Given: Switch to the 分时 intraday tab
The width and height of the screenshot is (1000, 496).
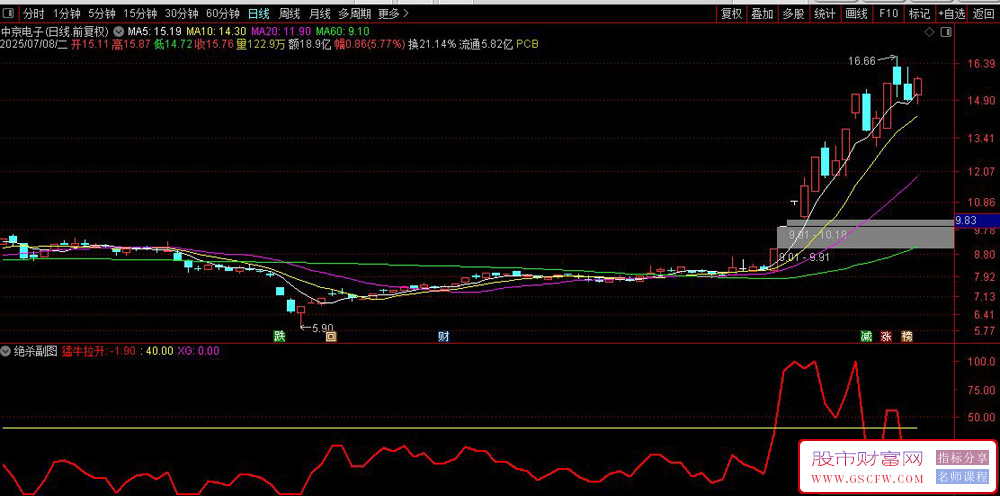Looking at the screenshot, I should point(34,13).
